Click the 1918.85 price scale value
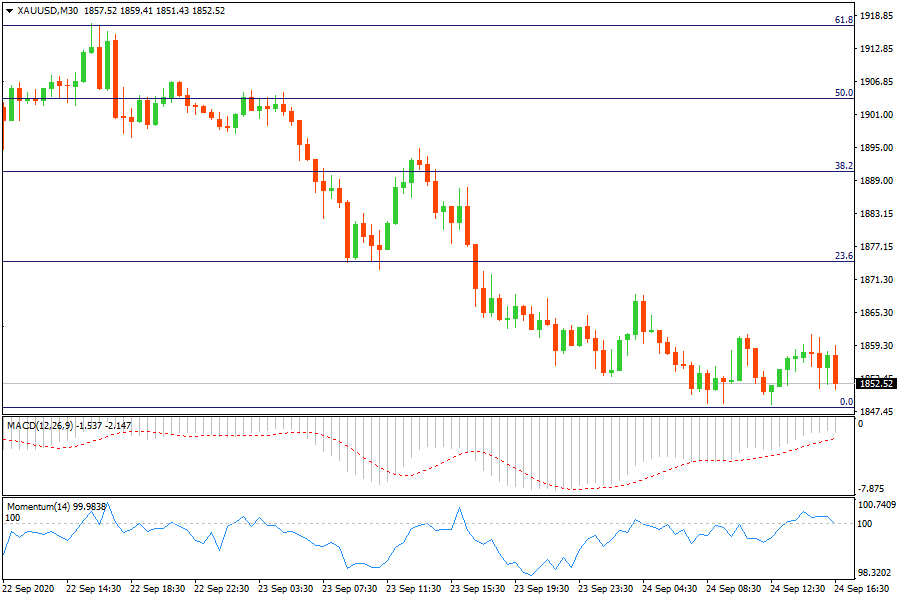 coord(876,16)
